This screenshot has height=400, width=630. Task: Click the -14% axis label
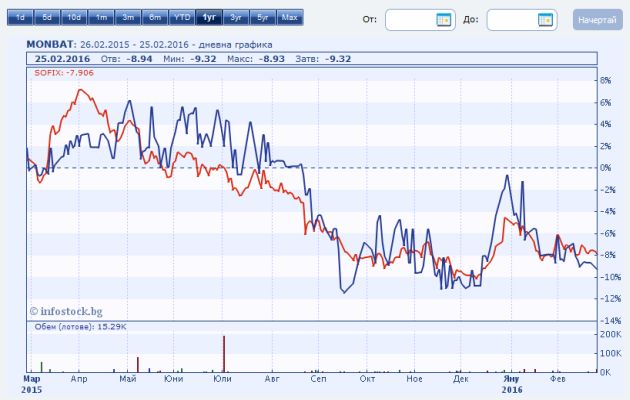(610, 320)
